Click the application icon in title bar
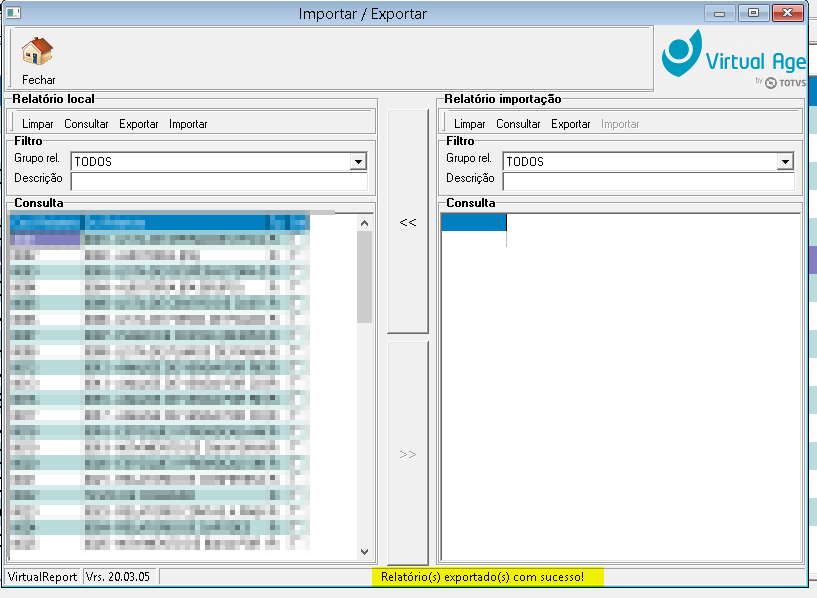 tap(14, 13)
